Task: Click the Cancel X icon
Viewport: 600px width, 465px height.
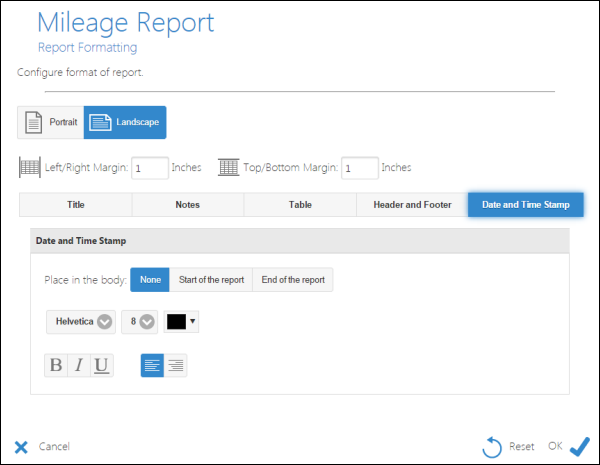Action: [21, 446]
